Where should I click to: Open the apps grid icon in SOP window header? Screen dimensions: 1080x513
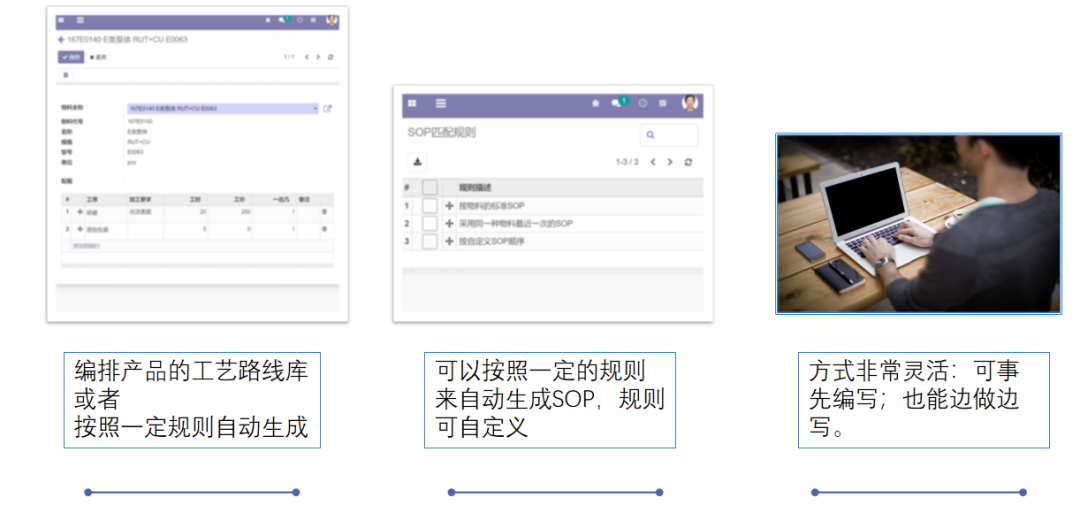[x=411, y=103]
